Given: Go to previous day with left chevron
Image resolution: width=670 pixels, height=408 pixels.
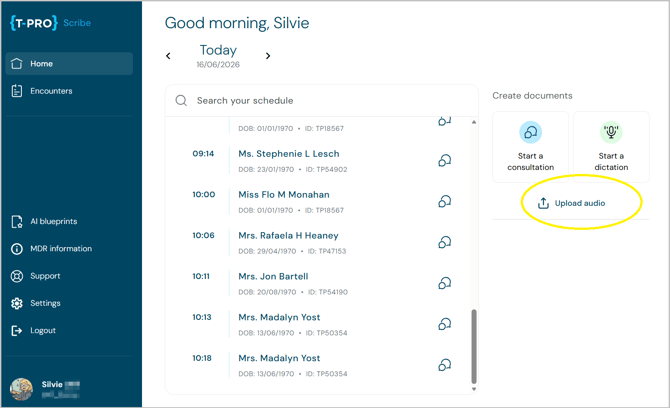Looking at the screenshot, I should [x=168, y=56].
